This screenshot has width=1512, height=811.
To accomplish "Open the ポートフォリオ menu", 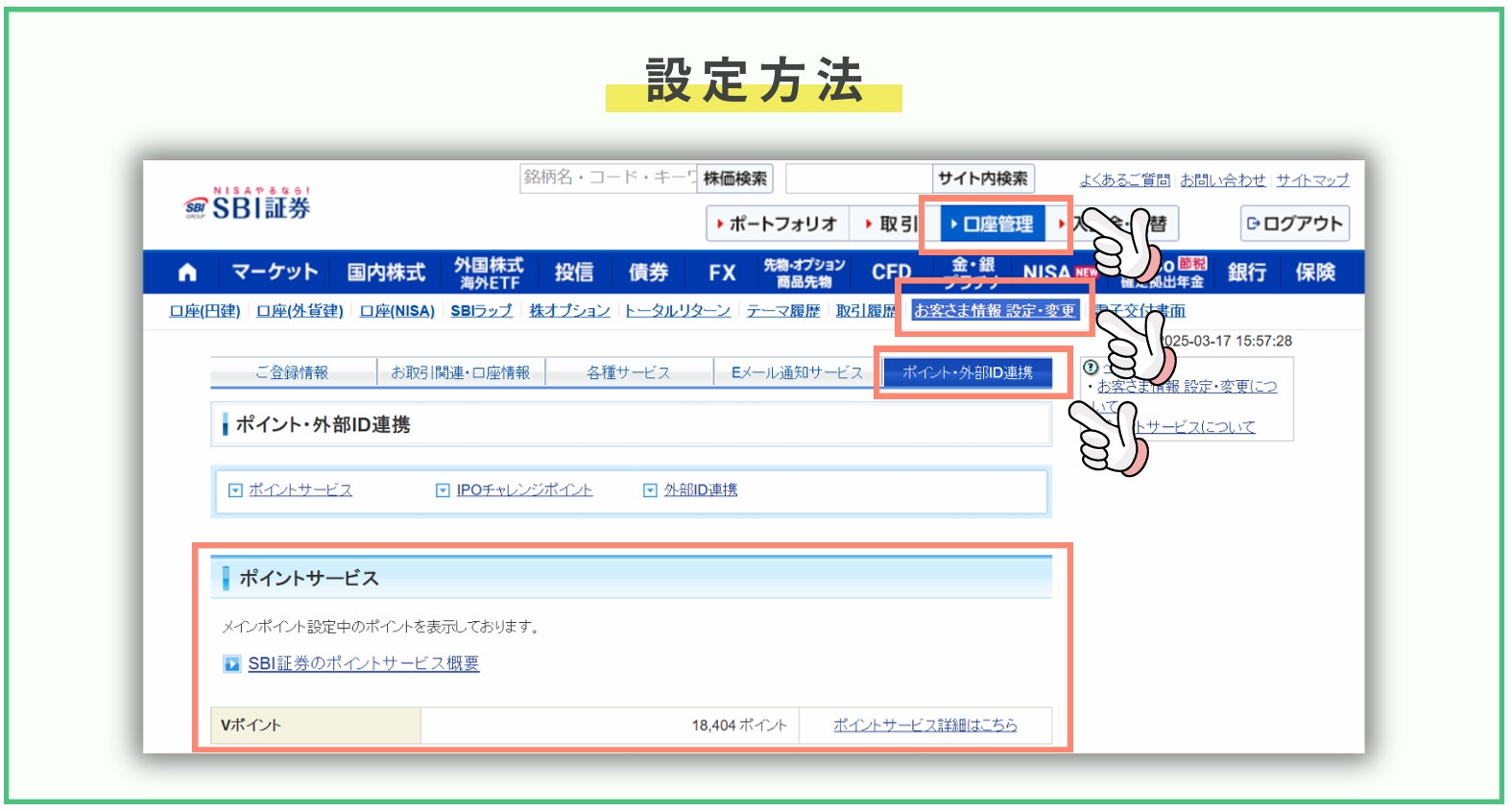I will point(778,224).
